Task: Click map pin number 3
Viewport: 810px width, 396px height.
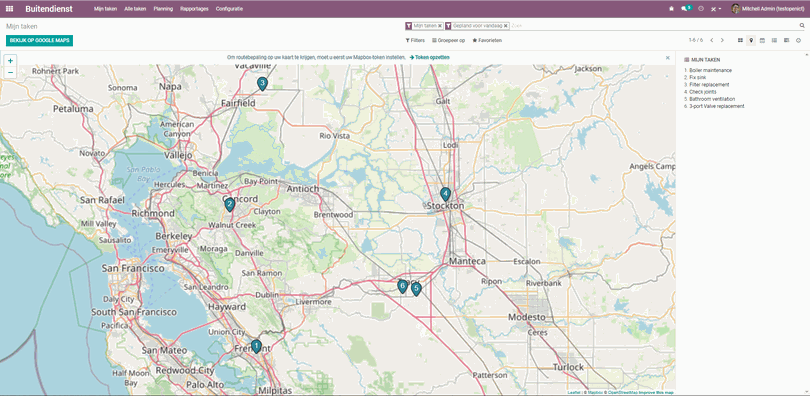Action: point(262,84)
